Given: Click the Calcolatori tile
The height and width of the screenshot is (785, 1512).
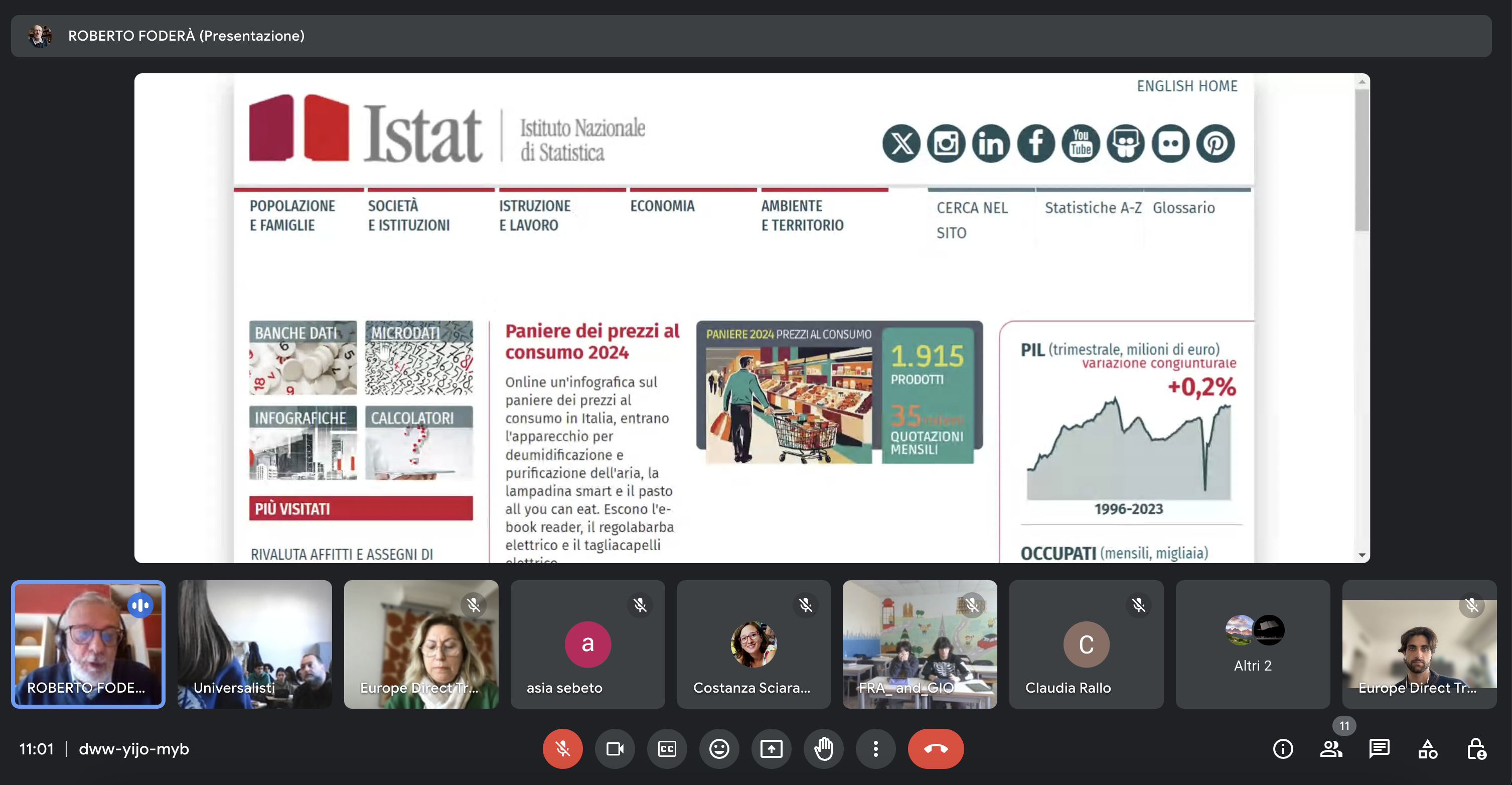Looking at the screenshot, I should [418, 443].
